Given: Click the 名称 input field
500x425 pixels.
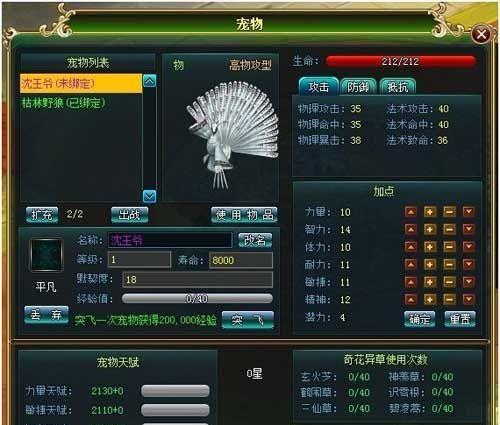Looking at the screenshot, I should (170, 240).
